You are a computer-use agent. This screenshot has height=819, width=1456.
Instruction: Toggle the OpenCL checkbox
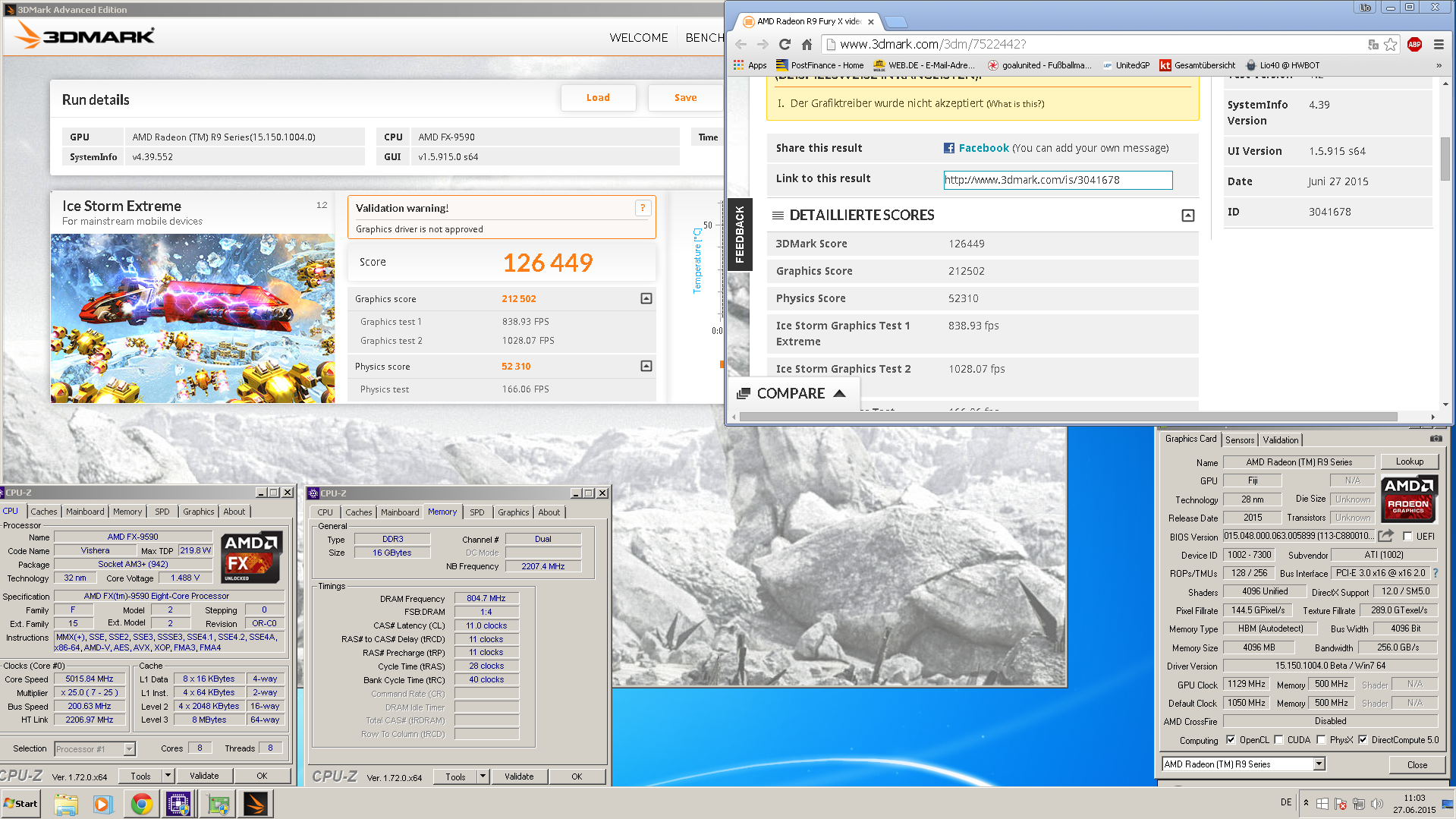point(1231,740)
